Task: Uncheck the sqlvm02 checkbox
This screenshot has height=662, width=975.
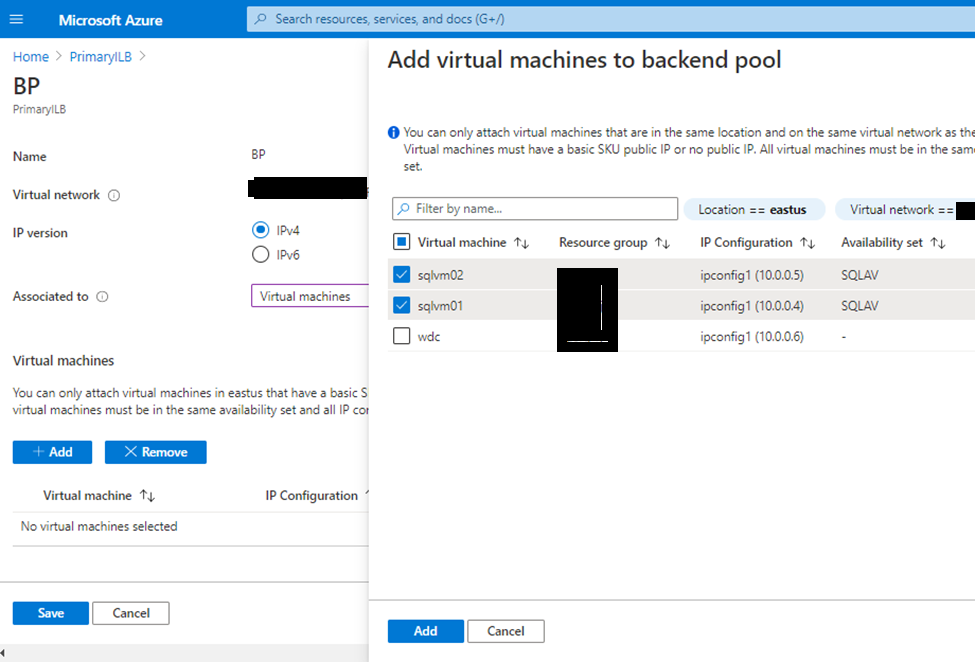Action: coord(402,274)
